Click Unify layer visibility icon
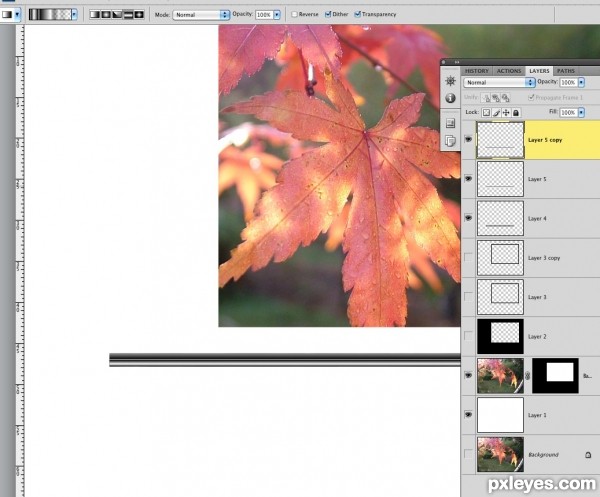This screenshot has width=600, height=497. [496, 98]
